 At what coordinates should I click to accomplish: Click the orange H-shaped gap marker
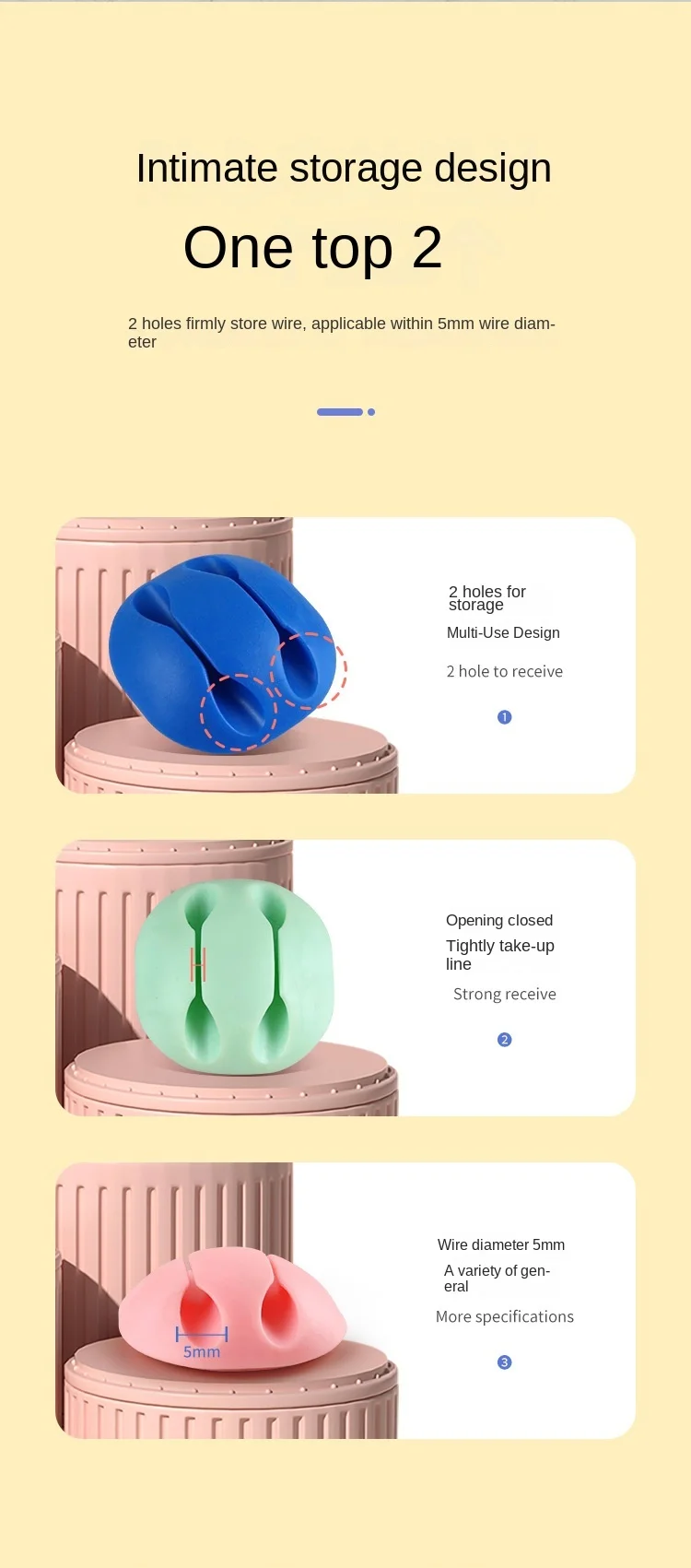point(198,964)
